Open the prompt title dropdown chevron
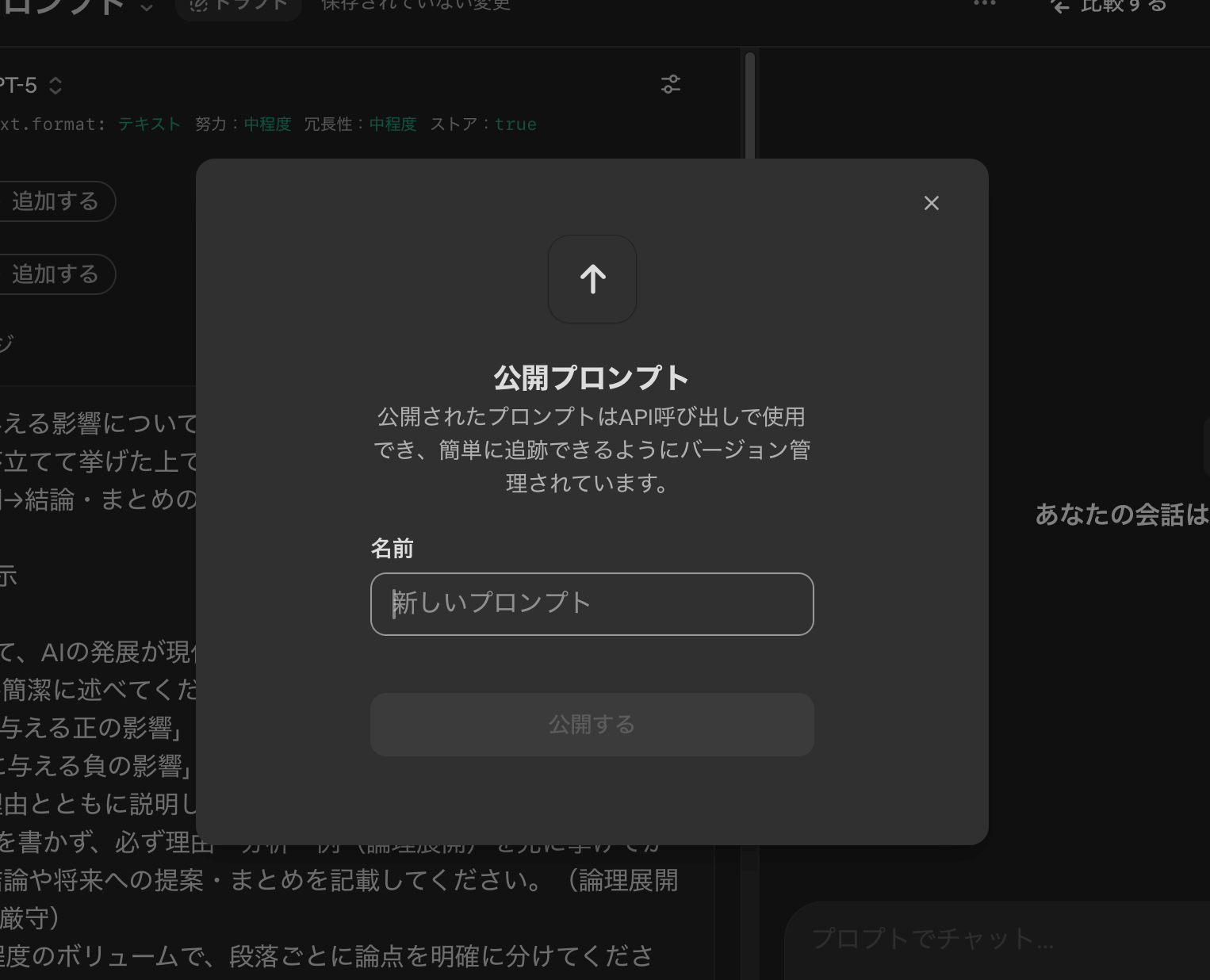Screen dimensions: 1210x980 pos(147,7)
